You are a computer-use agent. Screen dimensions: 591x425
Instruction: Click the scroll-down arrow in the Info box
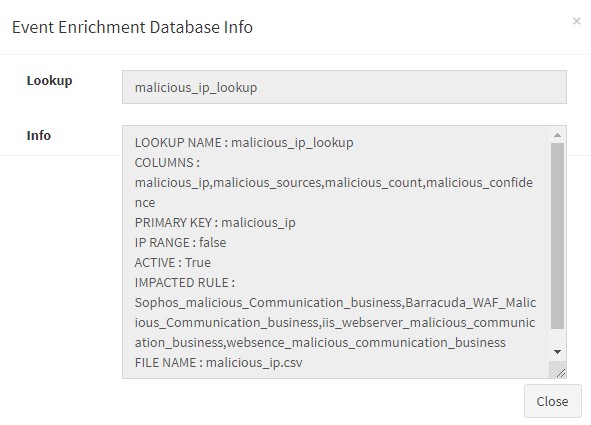[x=557, y=352]
